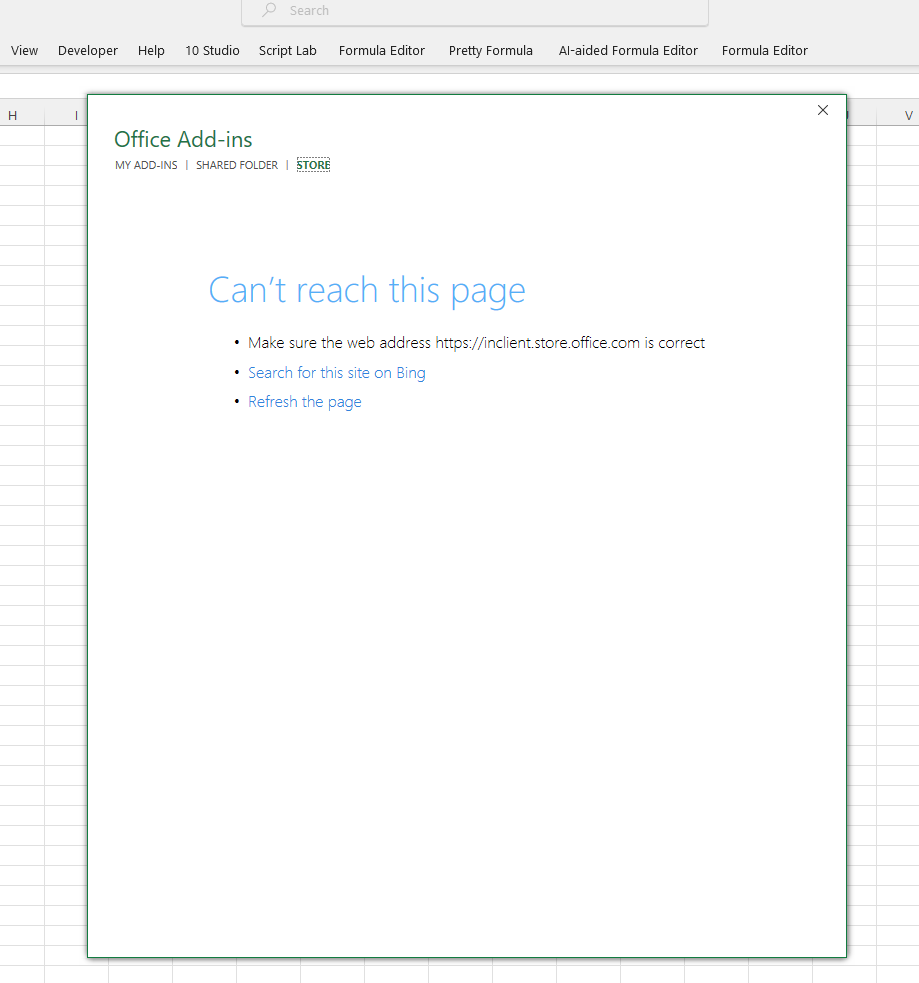
Task: Select column I header
Action: coord(75,115)
